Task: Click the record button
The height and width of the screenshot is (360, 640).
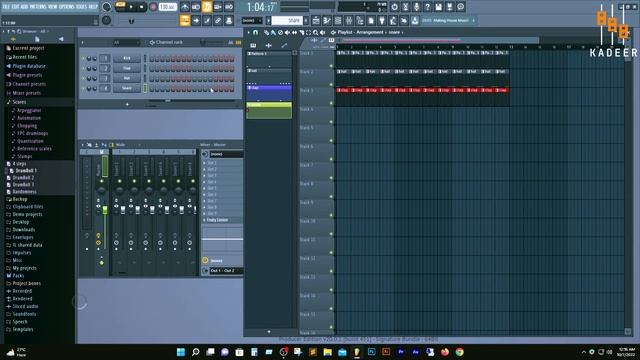Action: point(153,7)
